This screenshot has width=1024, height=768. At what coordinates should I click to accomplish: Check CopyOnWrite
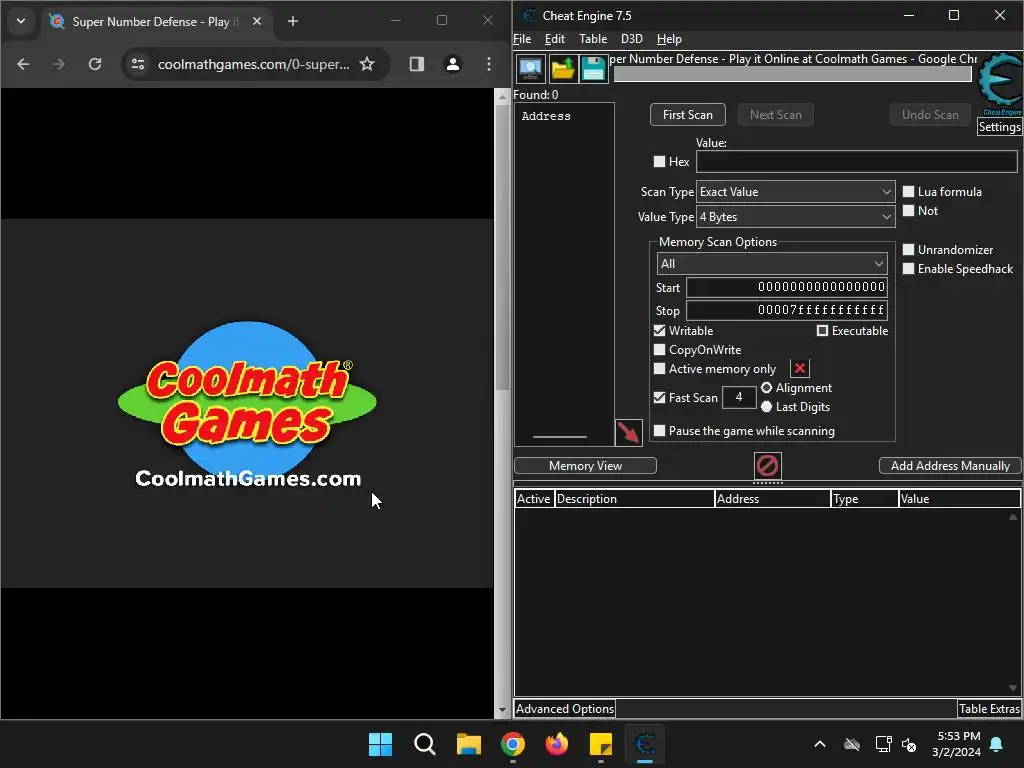point(660,349)
